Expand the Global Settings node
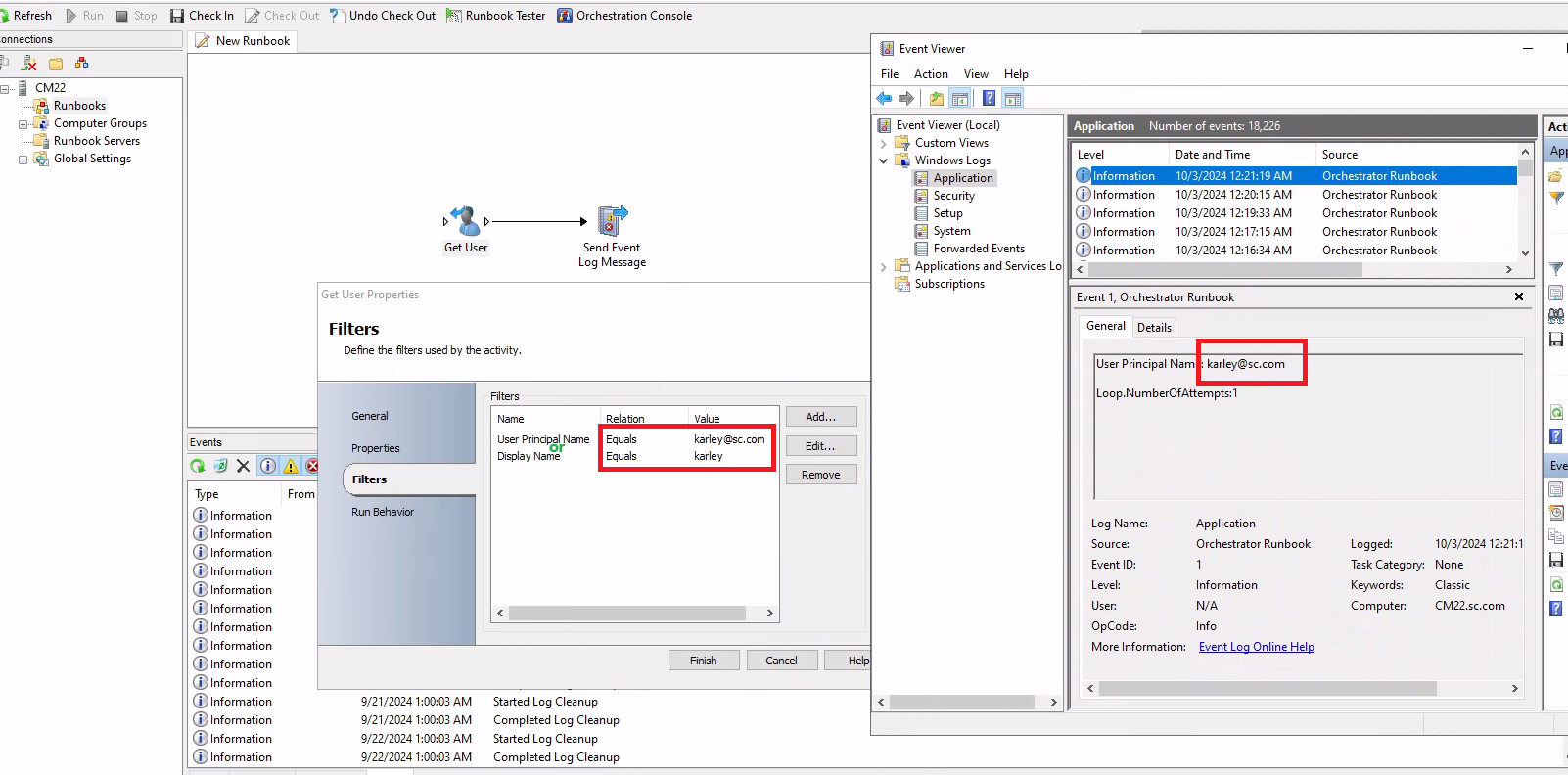This screenshot has height=775, width=1568. coord(23,160)
